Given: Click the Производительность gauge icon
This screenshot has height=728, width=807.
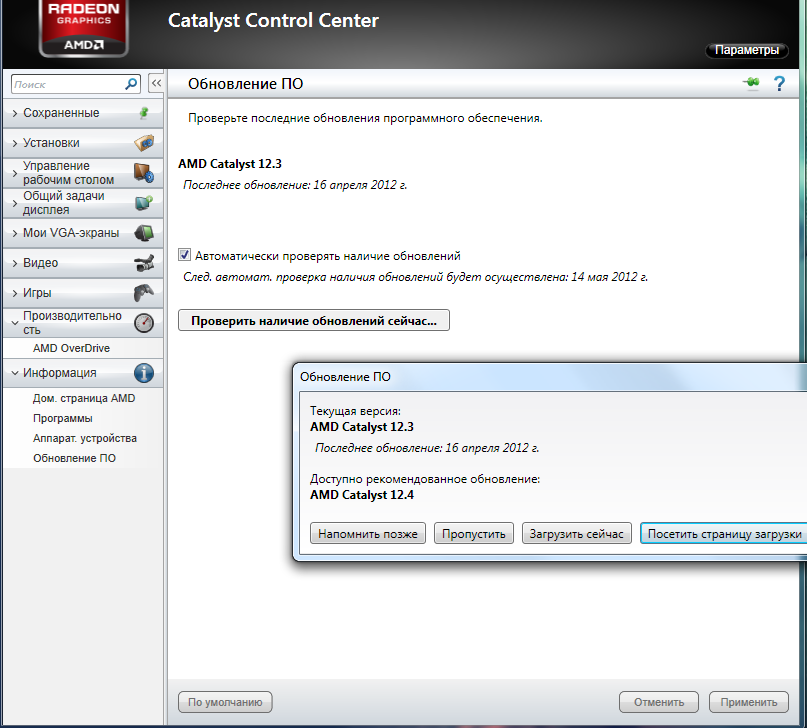Looking at the screenshot, I should pyautogui.click(x=144, y=323).
